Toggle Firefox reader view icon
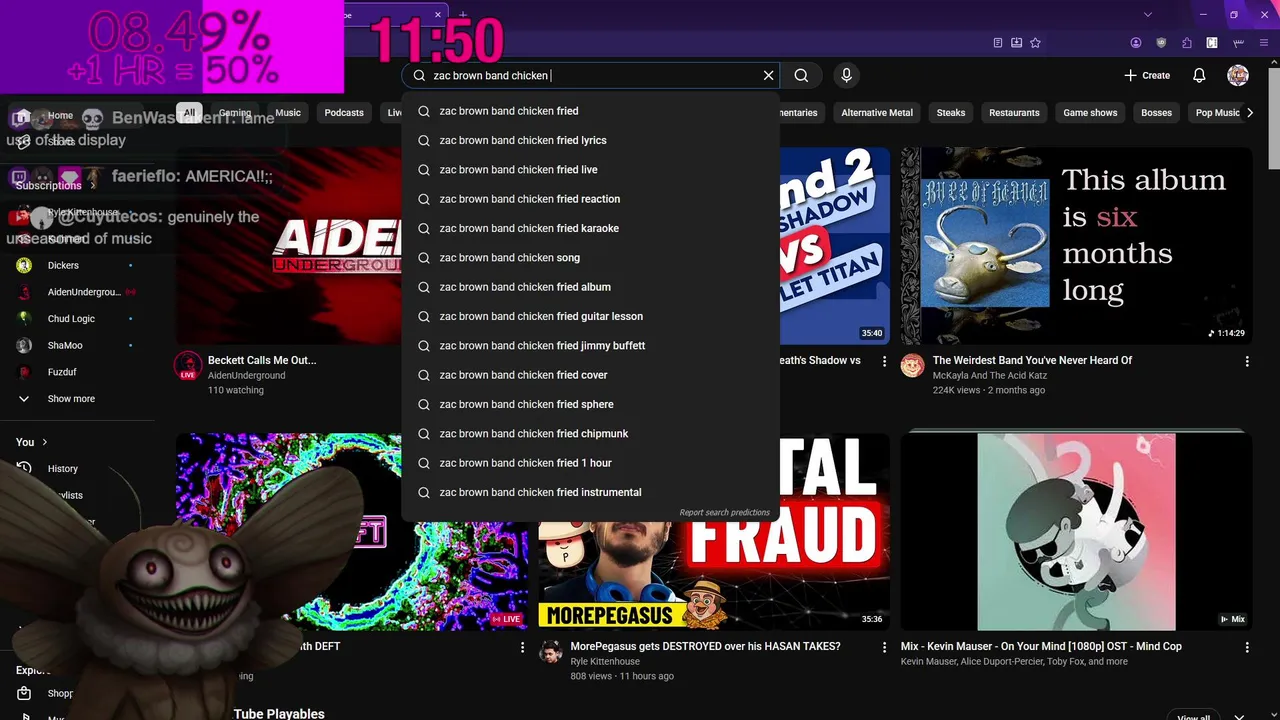This screenshot has width=1280, height=720. (x=998, y=43)
